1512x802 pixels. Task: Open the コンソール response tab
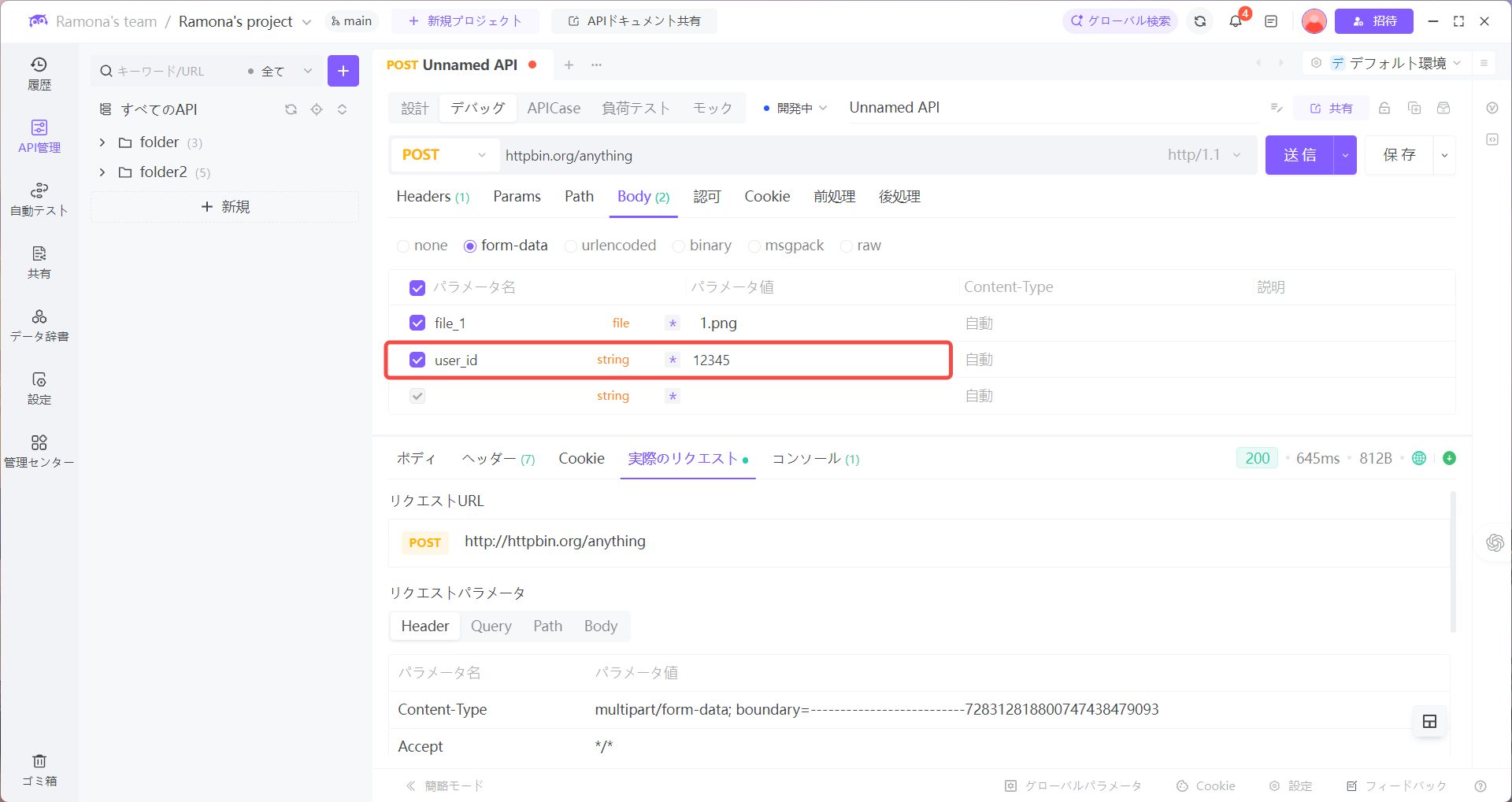tap(806, 459)
